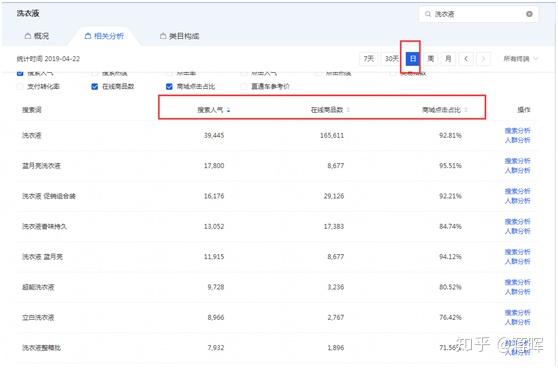This screenshot has width=558, height=368.
Task: Go to previous date period arrow
Action: (466, 59)
